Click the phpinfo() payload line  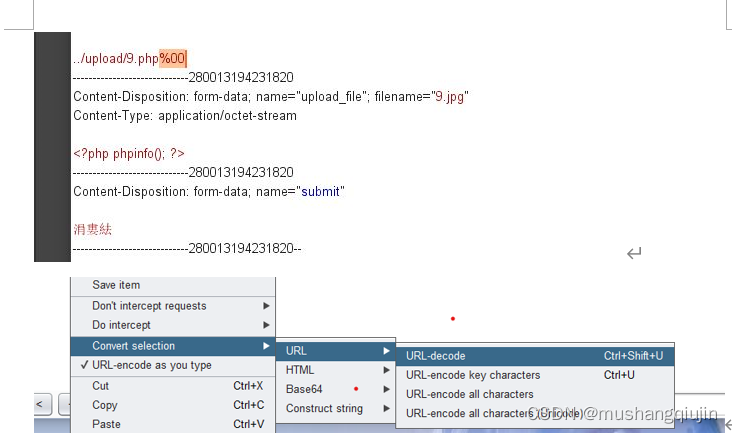point(129,154)
